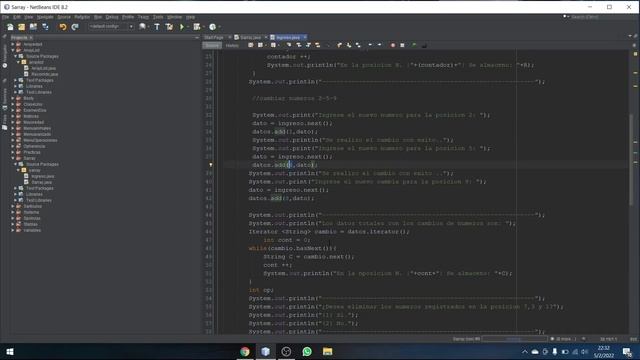Select Ingreso.java in the Projects tree
This screenshot has width=640, height=360.
pyautogui.click(x=42, y=176)
